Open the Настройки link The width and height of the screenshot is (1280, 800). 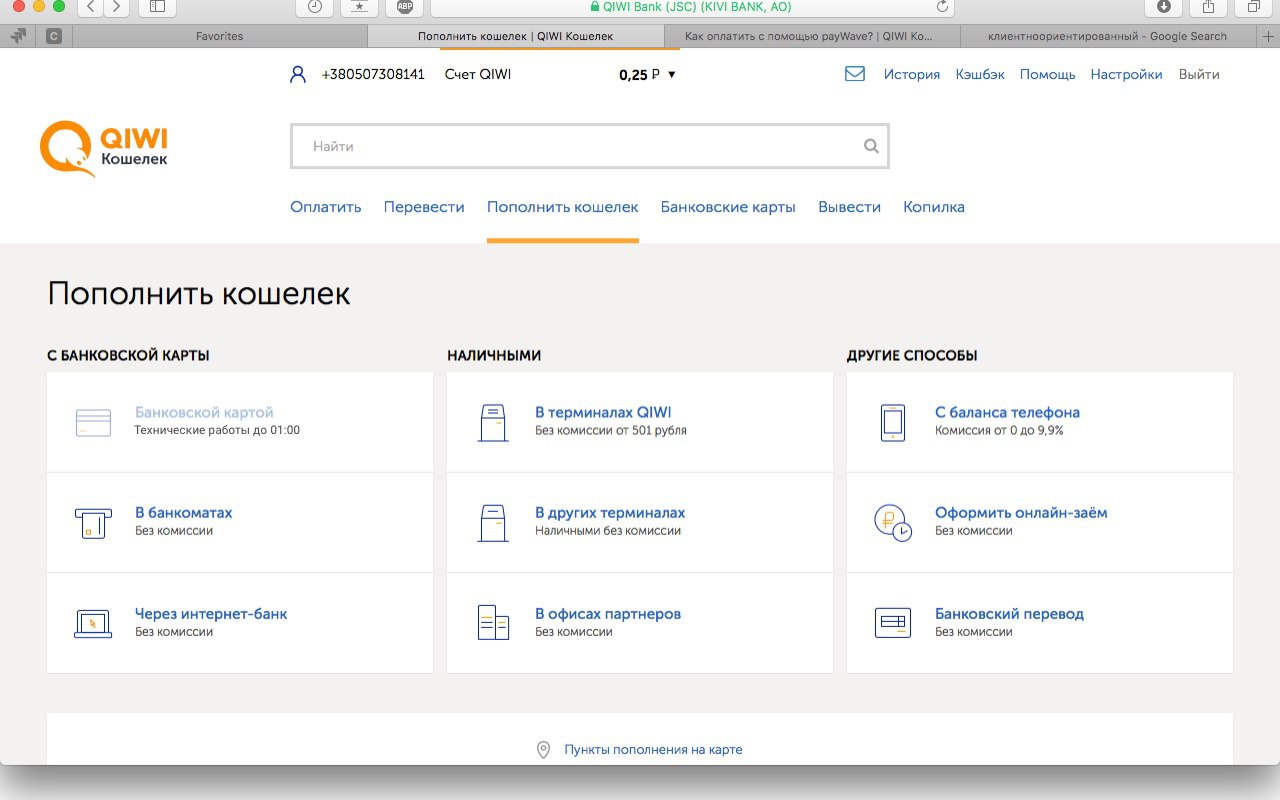(1126, 74)
